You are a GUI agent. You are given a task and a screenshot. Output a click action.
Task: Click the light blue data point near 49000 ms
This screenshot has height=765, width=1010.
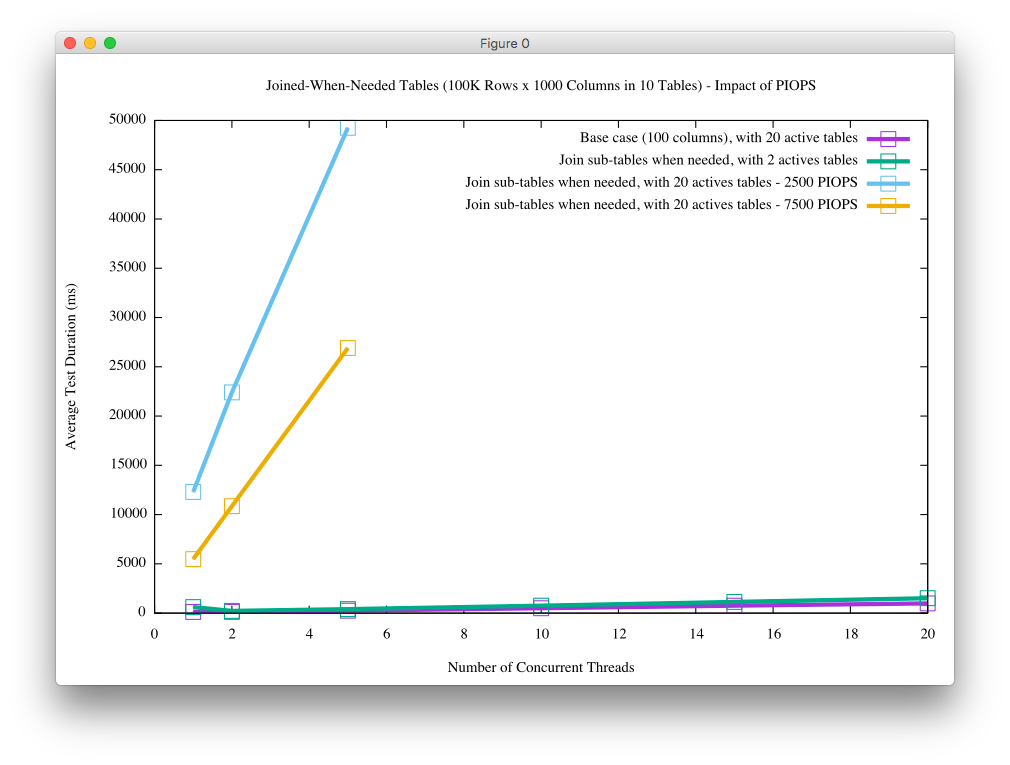point(348,128)
